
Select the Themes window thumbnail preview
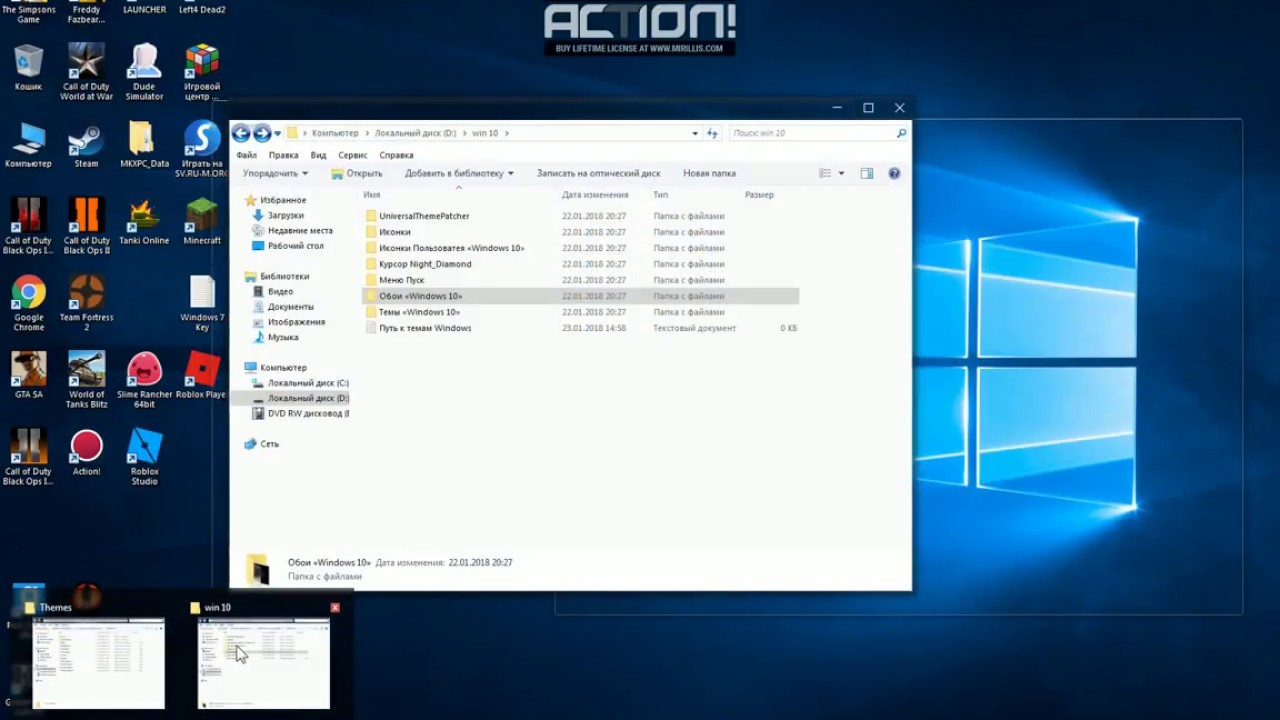click(98, 663)
